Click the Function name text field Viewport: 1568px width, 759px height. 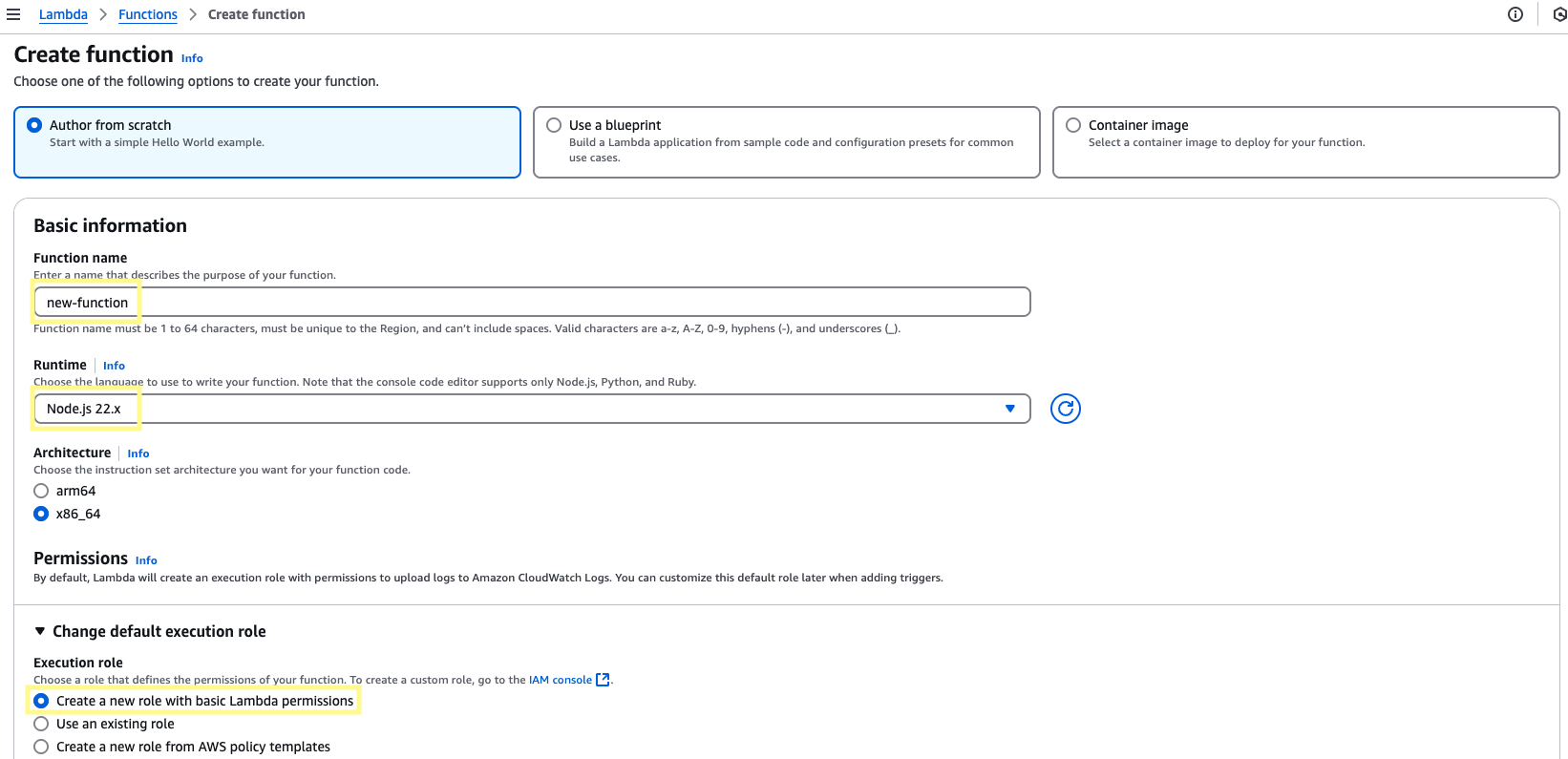[532, 302]
